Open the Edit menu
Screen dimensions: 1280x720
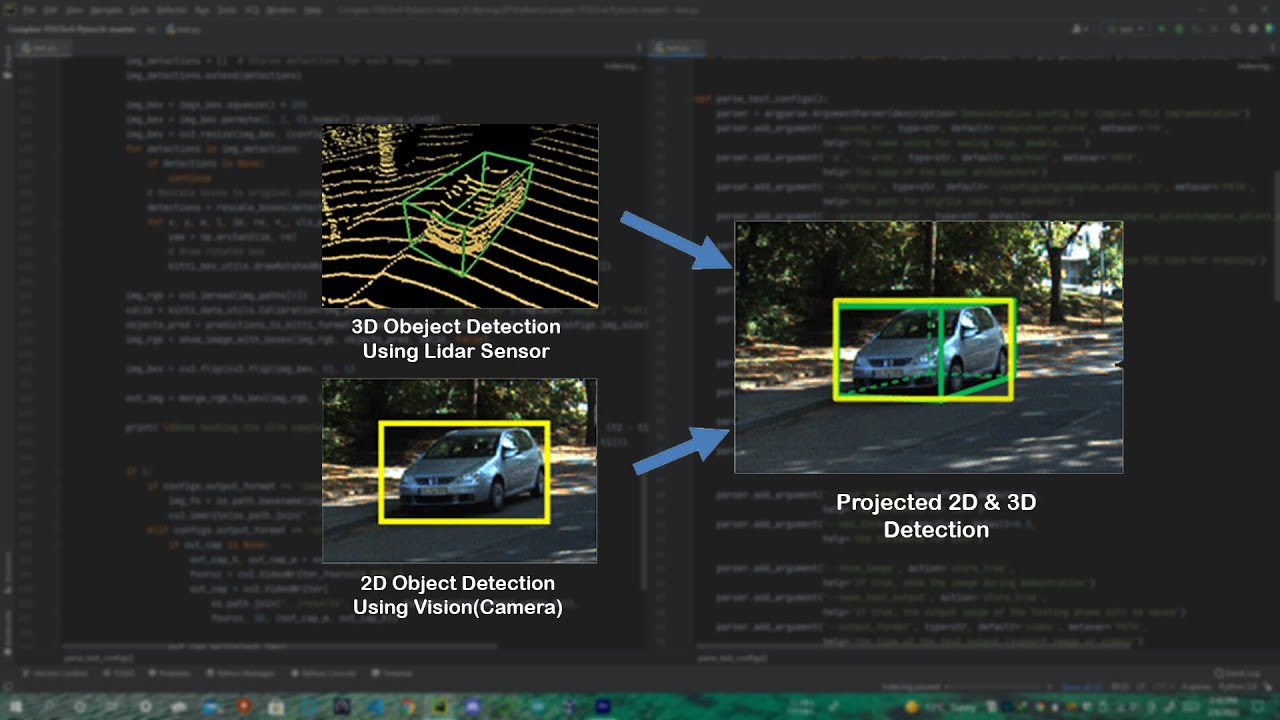click(x=50, y=10)
